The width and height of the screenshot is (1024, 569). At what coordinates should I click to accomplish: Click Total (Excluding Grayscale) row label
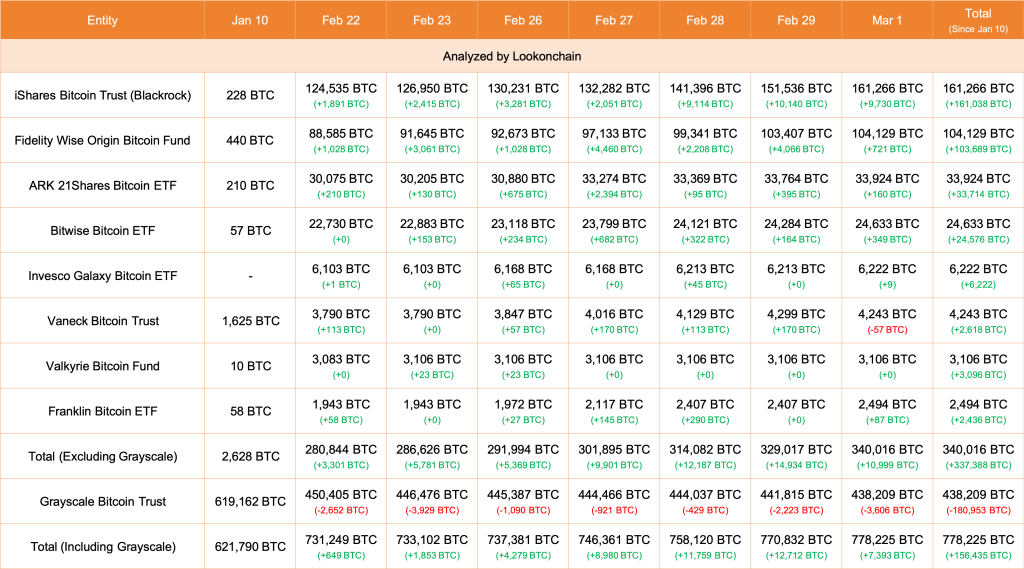pos(103,457)
